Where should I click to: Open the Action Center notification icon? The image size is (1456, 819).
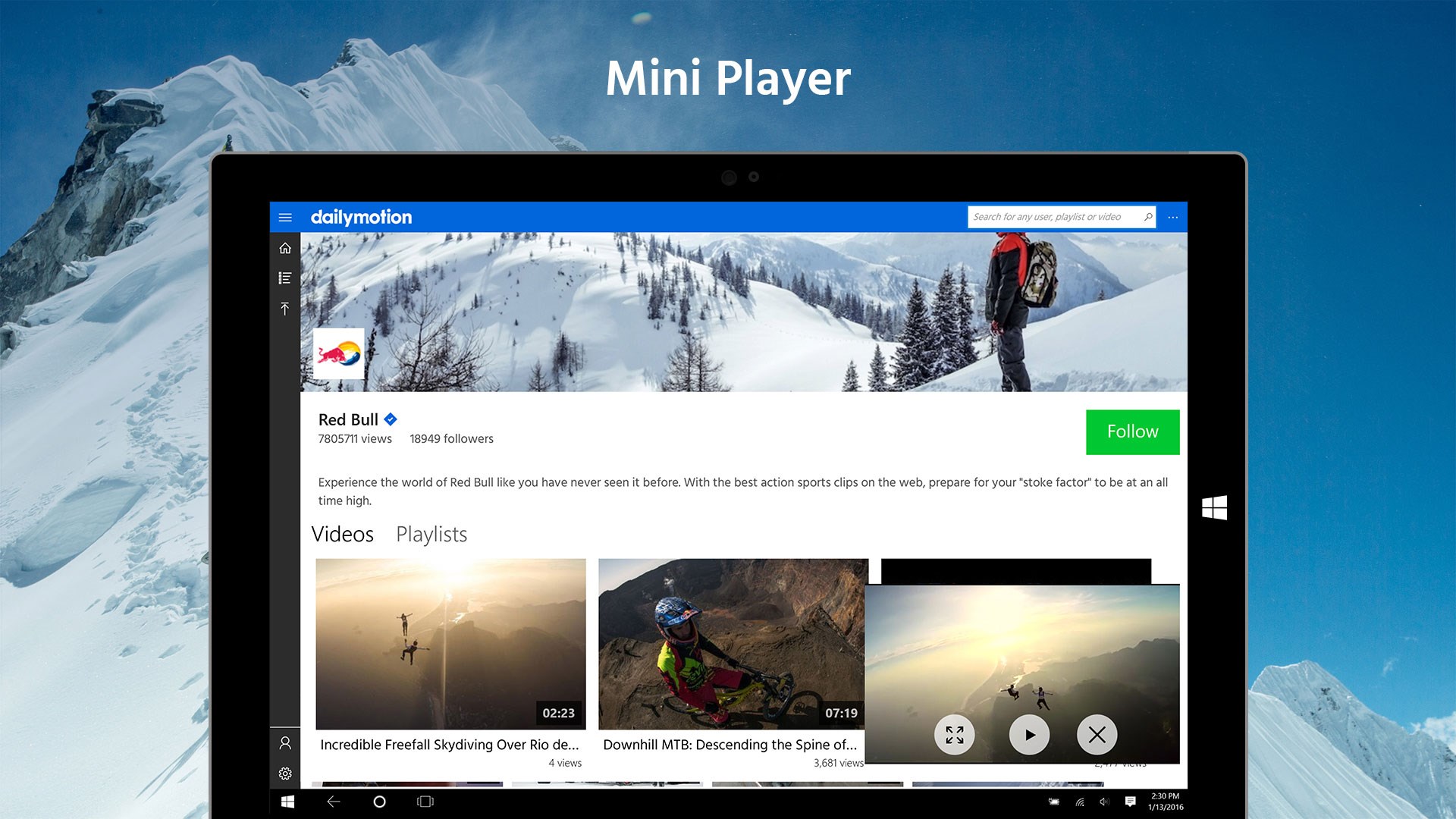tap(1131, 801)
